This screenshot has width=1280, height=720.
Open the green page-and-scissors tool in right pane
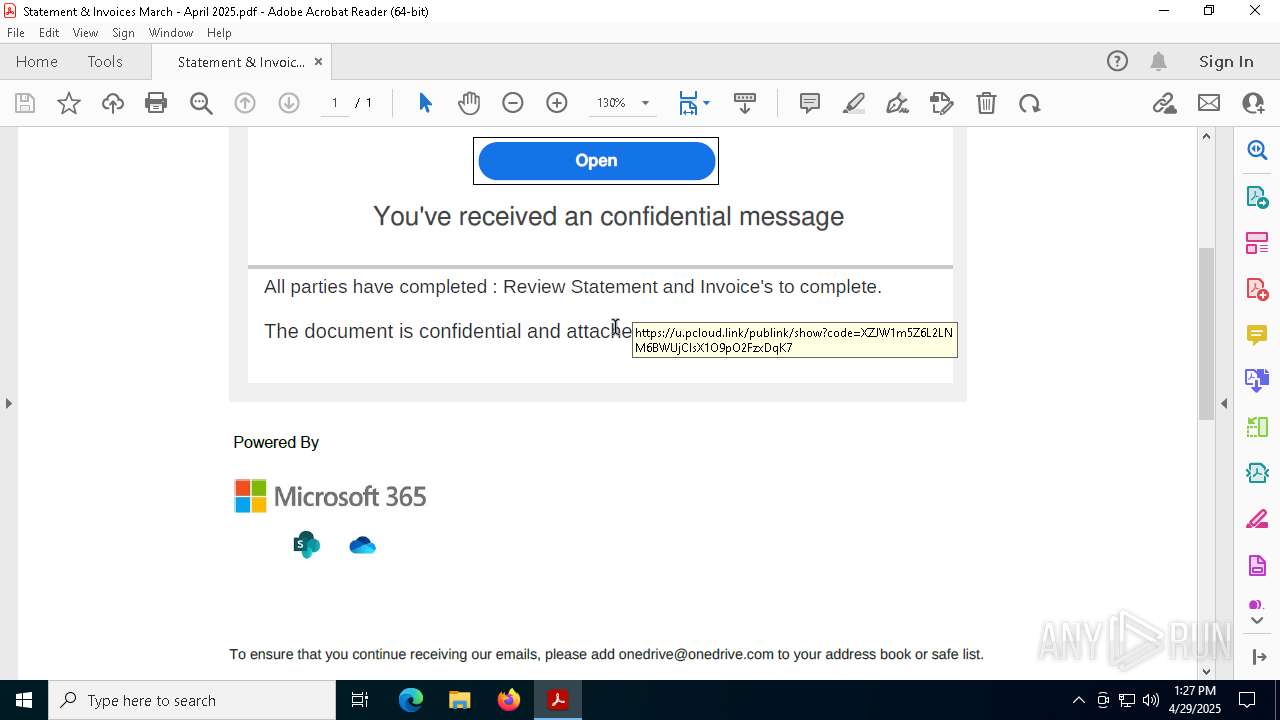coord(1257,427)
